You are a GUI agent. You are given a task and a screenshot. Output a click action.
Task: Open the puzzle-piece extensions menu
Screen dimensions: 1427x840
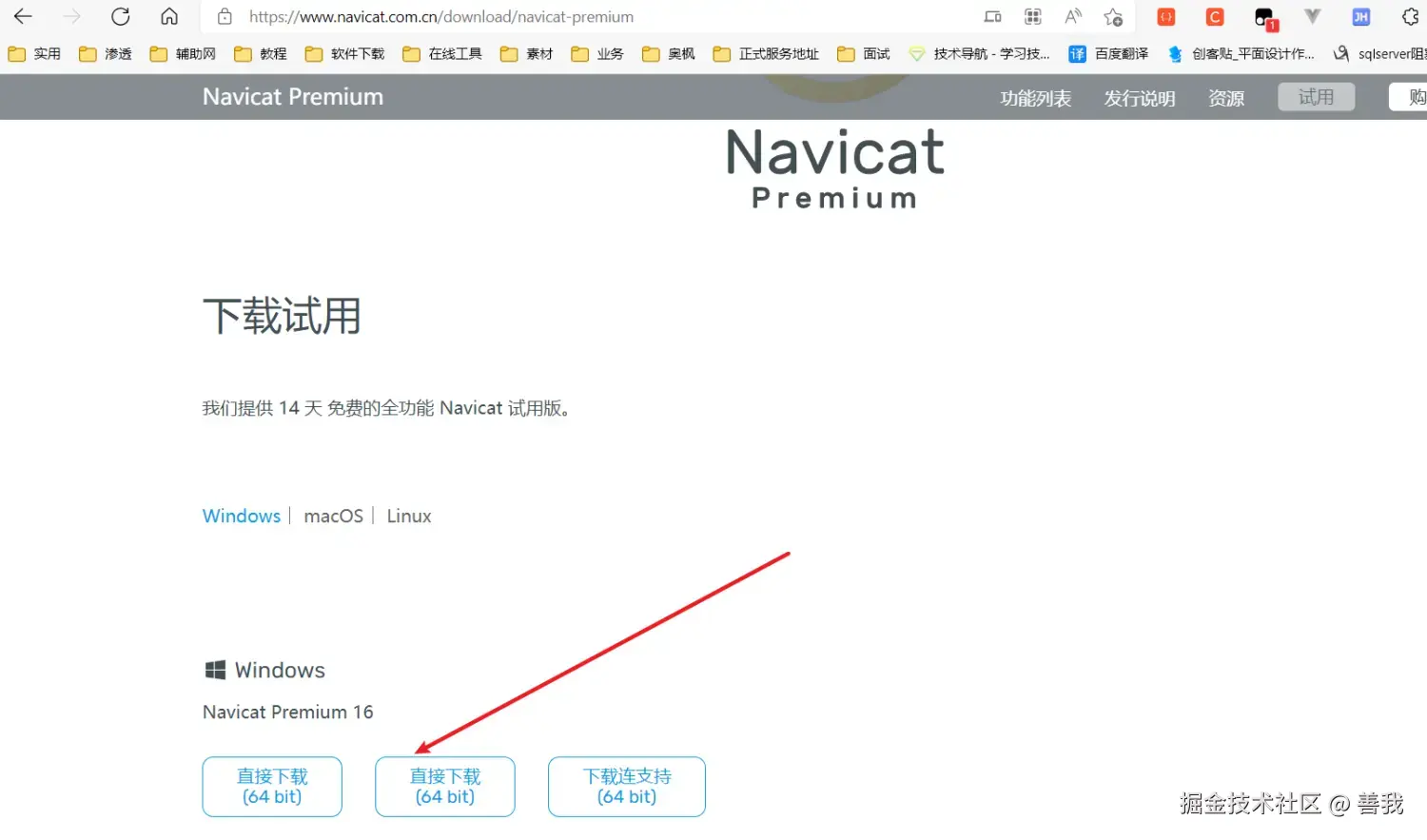pos(1411,16)
